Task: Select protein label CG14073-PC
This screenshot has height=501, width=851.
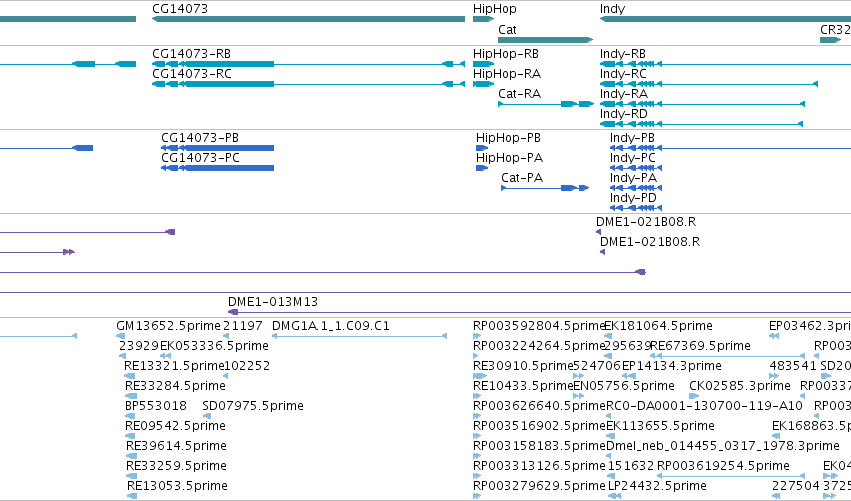Action: pyautogui.click(x=200, y=158)
